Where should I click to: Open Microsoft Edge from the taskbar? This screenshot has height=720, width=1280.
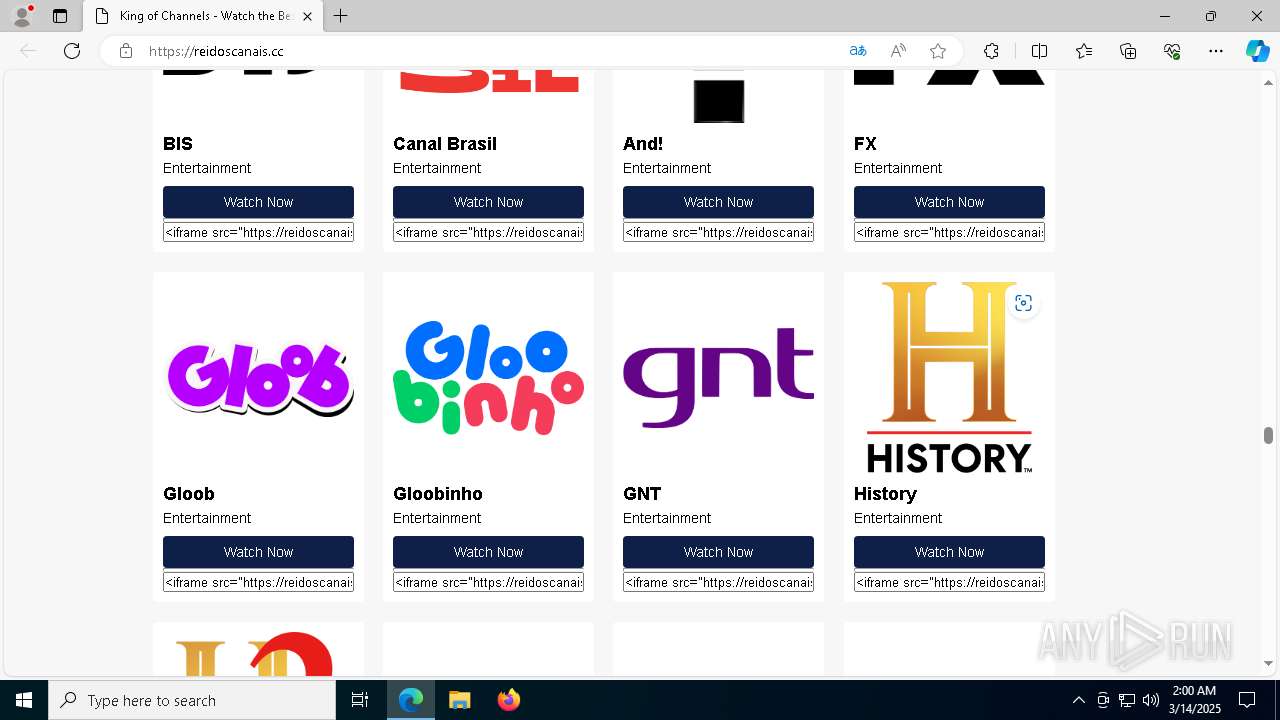411,700
